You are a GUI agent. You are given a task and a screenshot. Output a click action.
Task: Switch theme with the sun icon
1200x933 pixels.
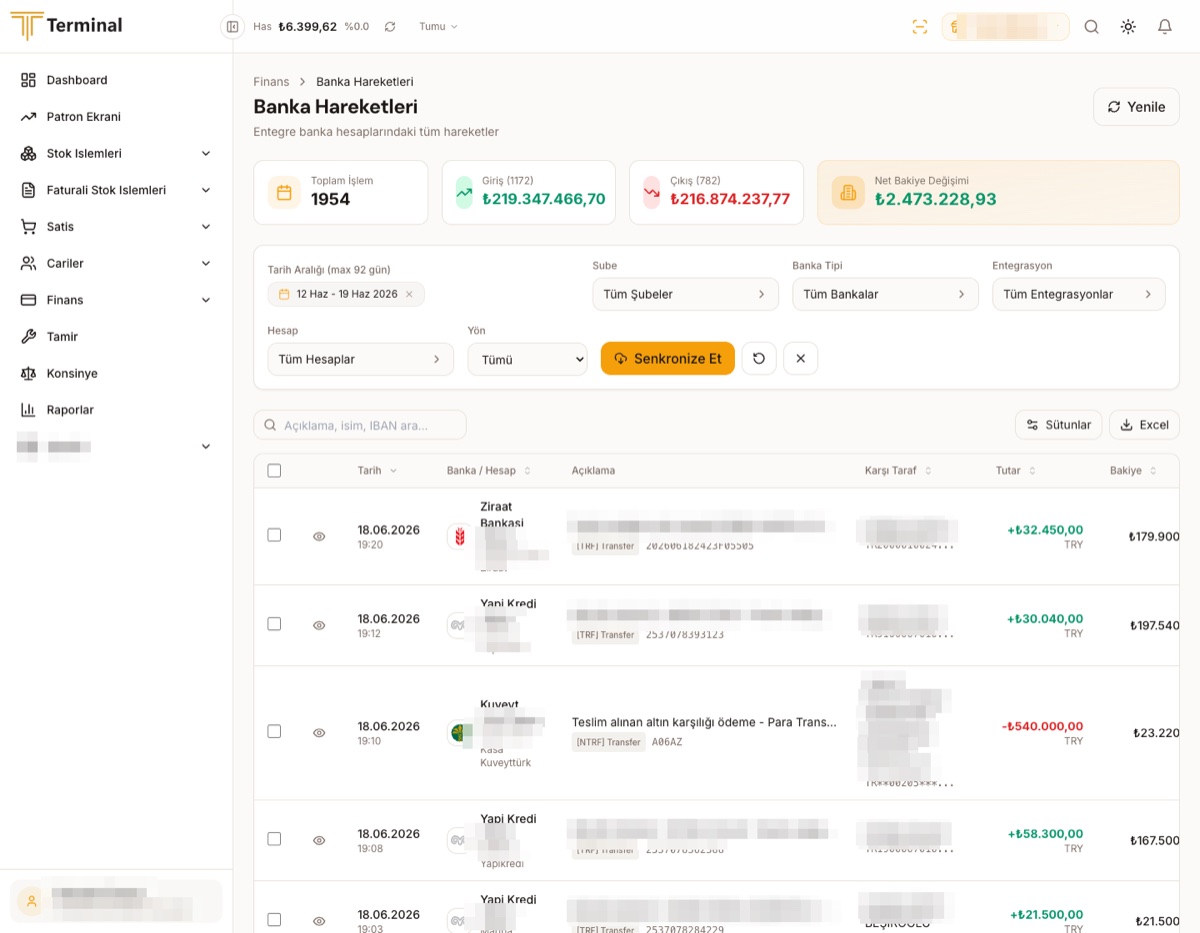(x=1128, y=27)
